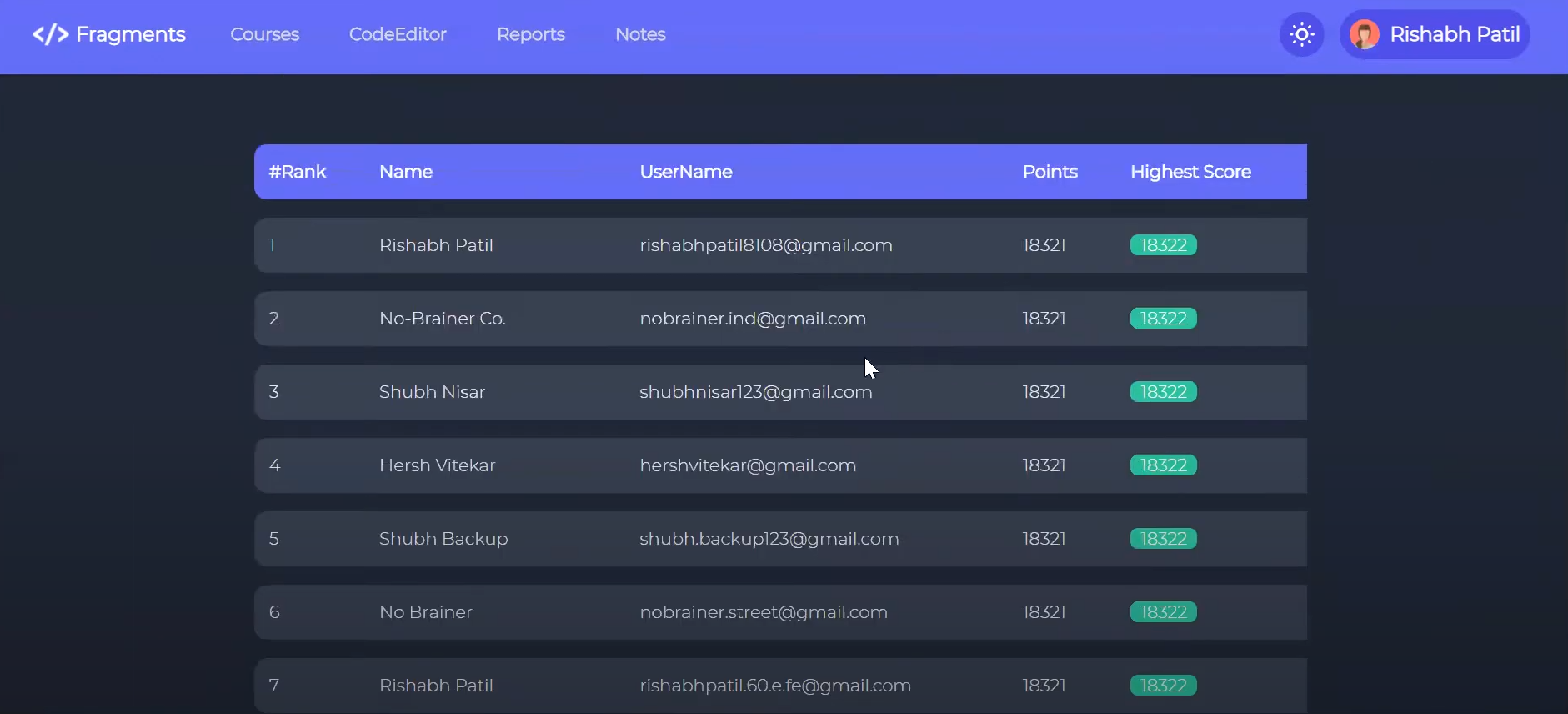Click the green score badge for rank 1

[1163, 245]
